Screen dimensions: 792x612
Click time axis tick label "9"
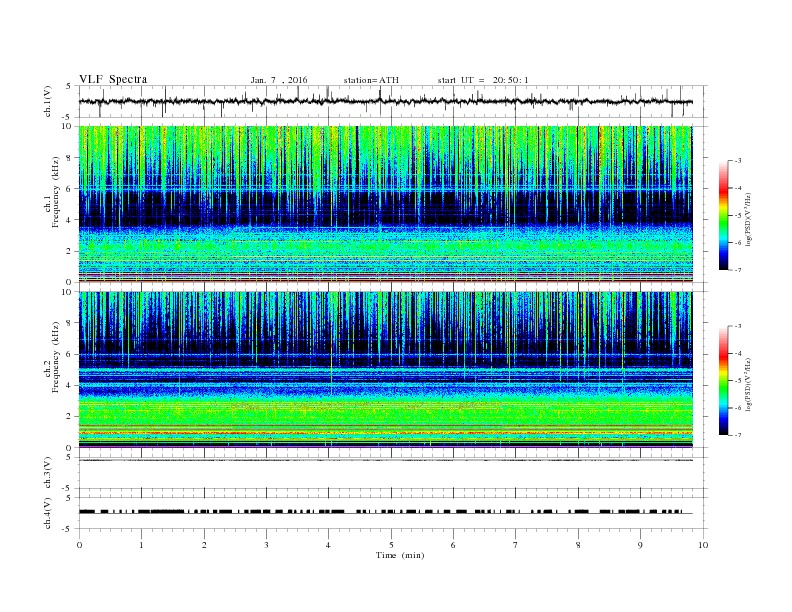(x=640, y=545)
